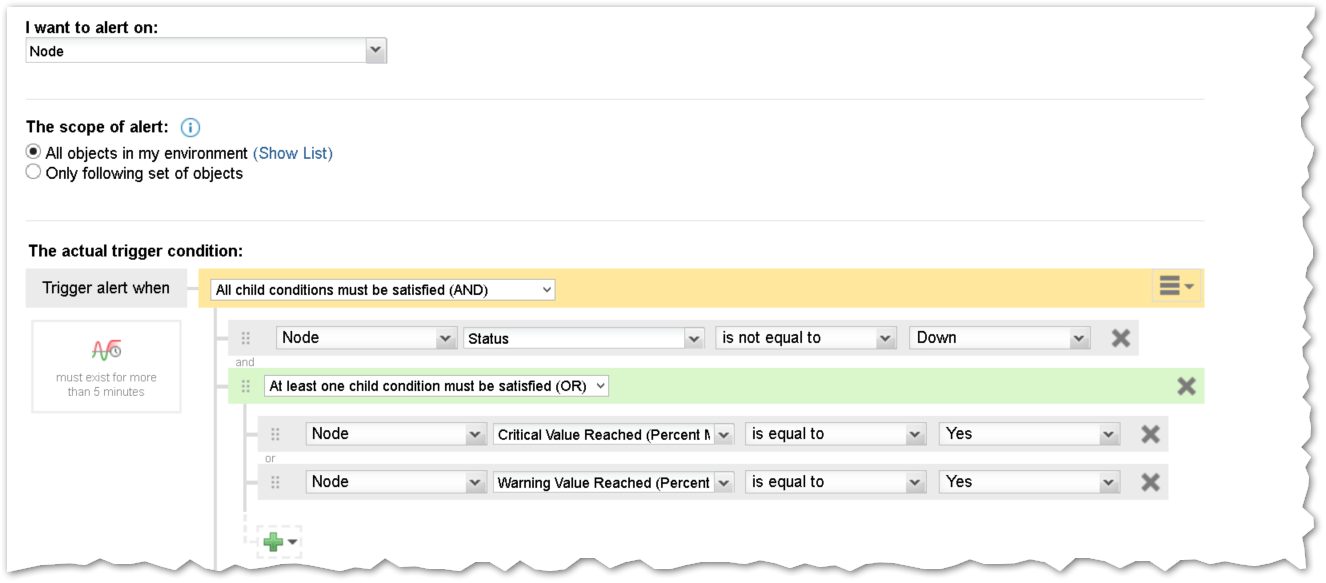Click the 'must exist for more than 5 minutes' box
The image size is (1326, 583).
point(106,367)
